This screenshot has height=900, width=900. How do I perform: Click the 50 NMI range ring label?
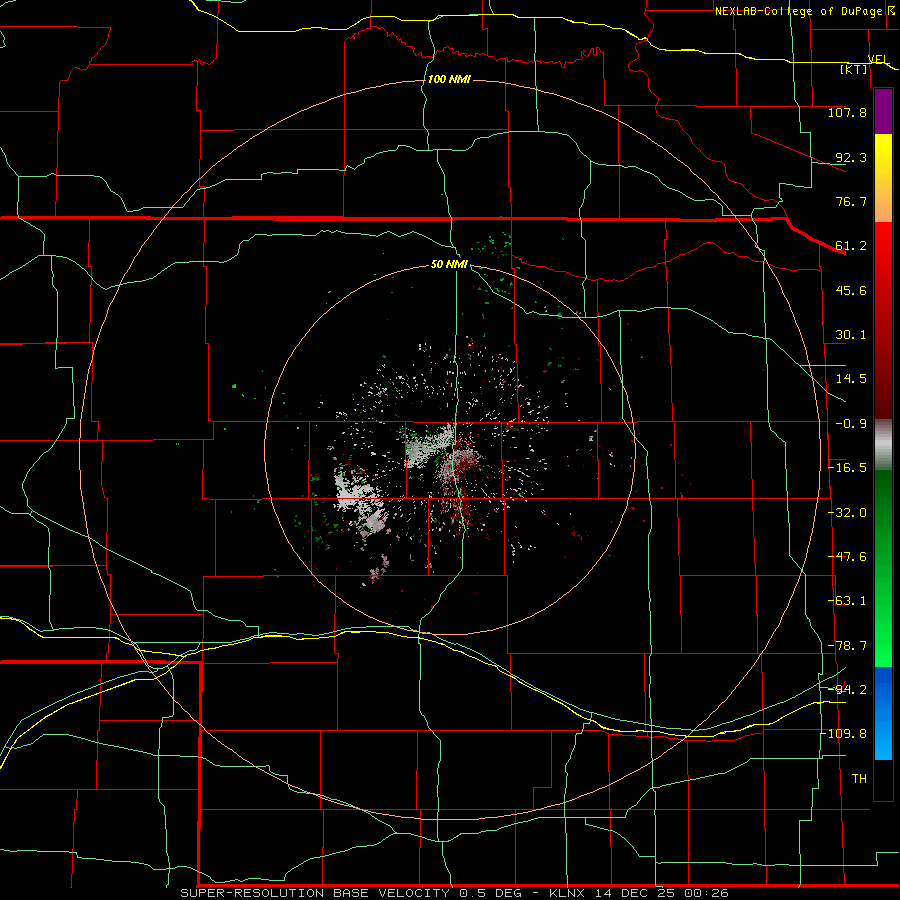click(449, 264)
